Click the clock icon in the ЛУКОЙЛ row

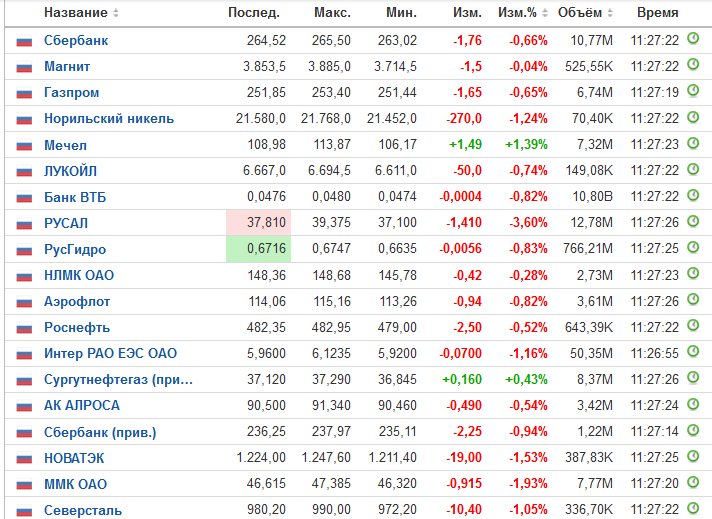tap(693, 169)
